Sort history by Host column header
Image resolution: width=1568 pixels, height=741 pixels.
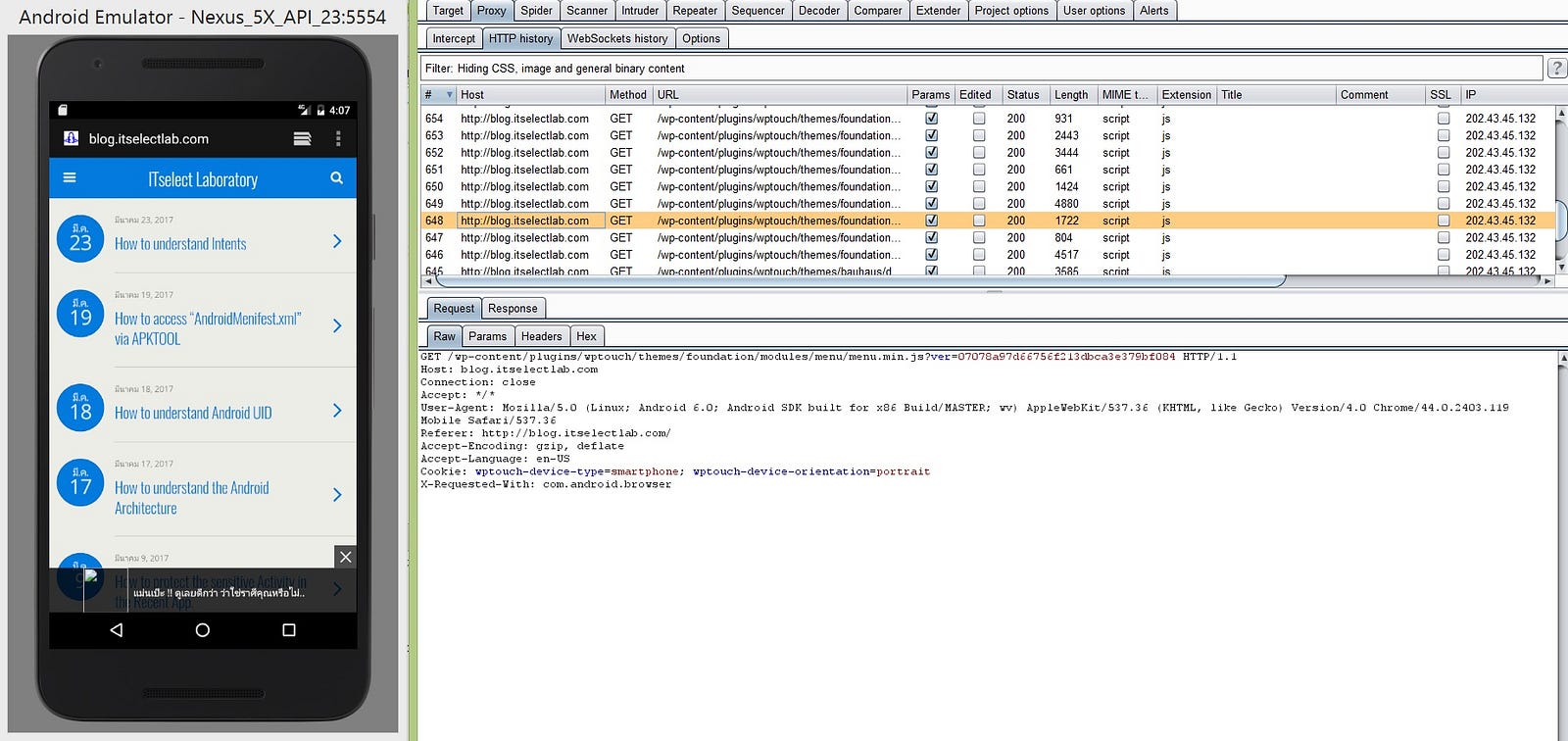coord(530,95)
